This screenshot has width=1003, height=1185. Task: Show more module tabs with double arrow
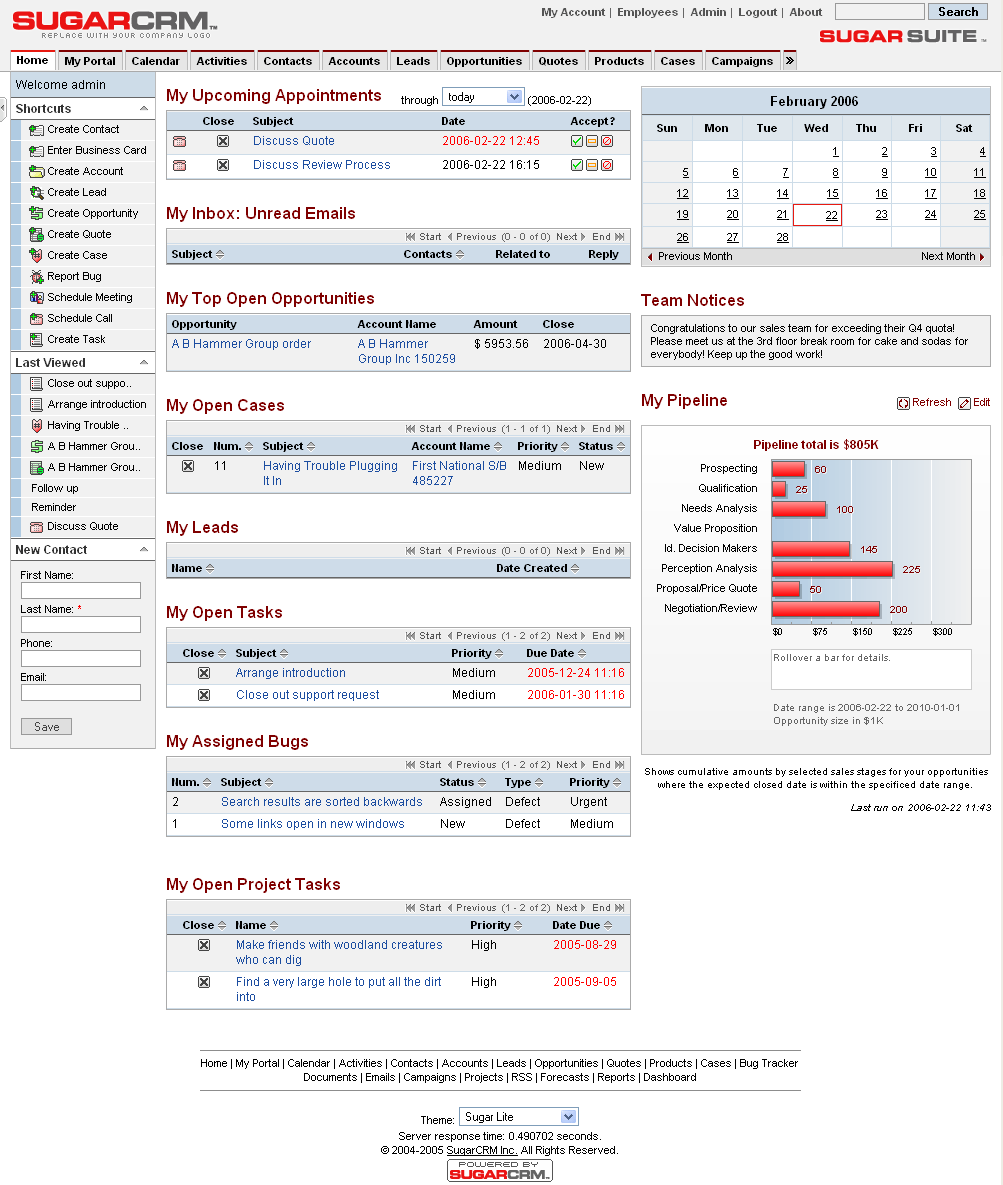[790, 60]
